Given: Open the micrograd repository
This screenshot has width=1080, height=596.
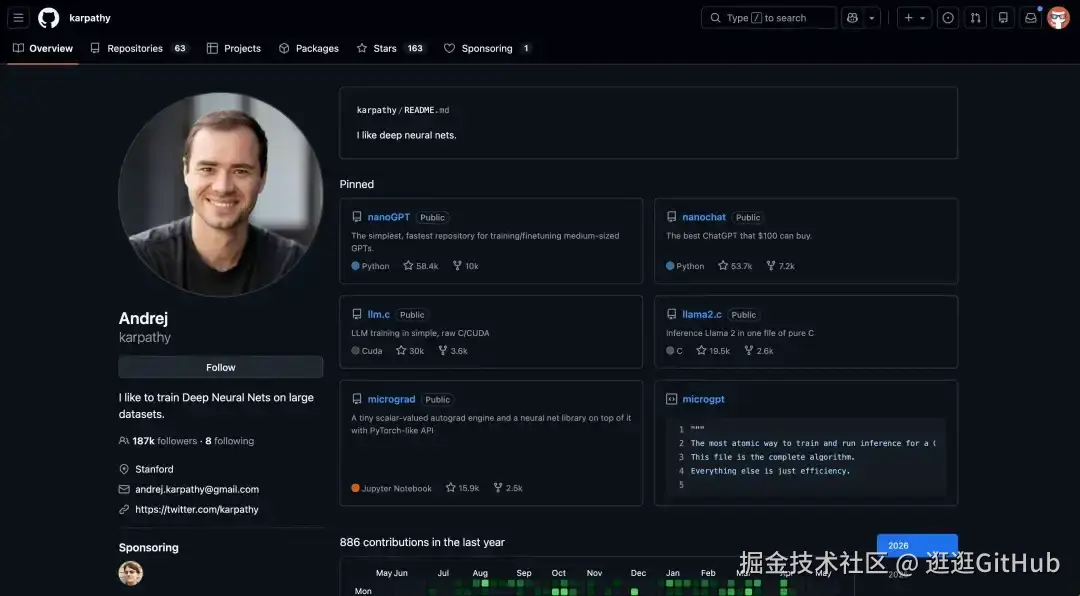Looking at the screenshot, I should tap(391, 399).
